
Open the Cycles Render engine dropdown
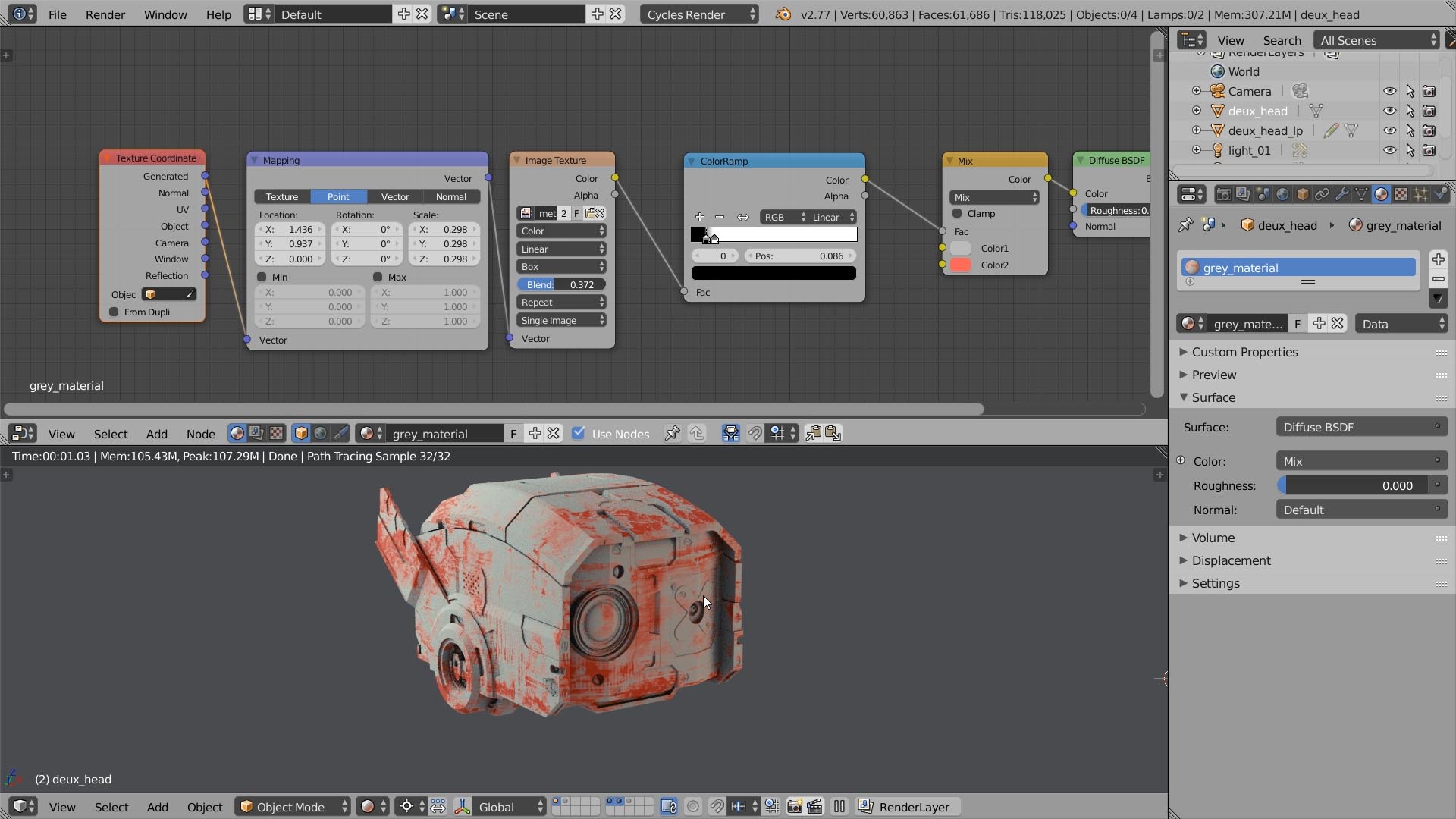tap(698, 14)
